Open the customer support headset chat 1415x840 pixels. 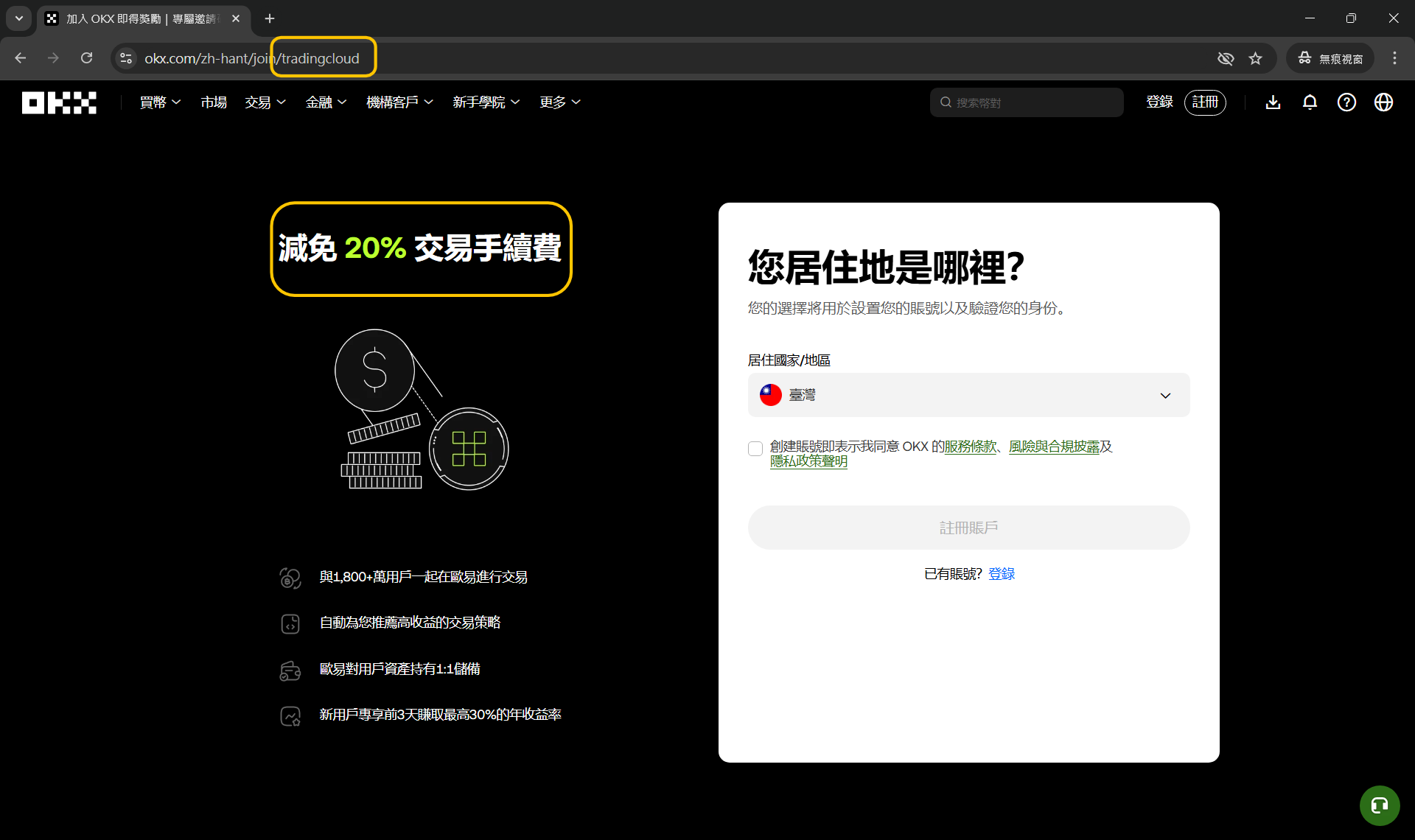(x=1379, y=805)
